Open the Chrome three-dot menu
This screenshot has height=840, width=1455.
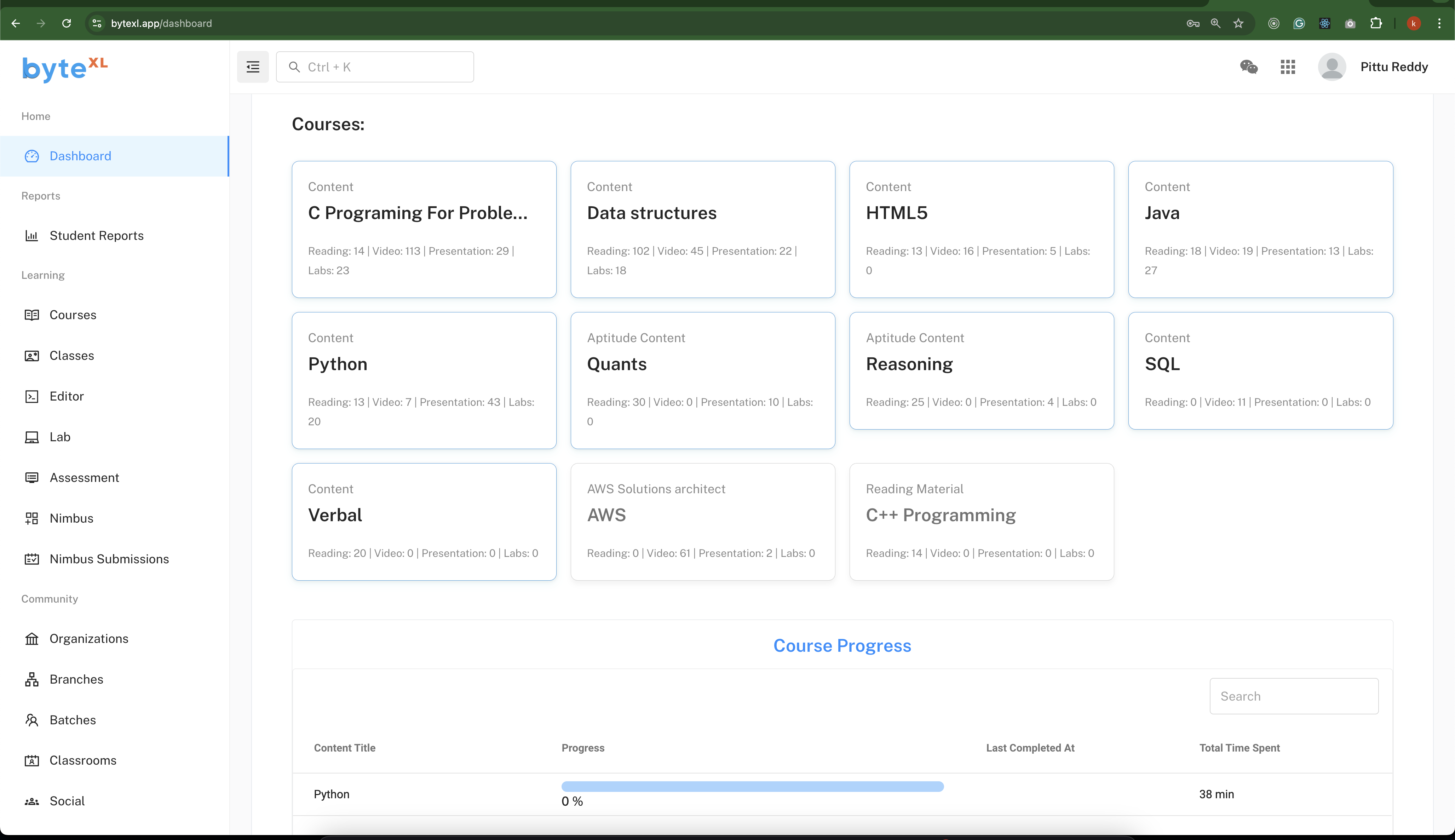(1439, 23)
